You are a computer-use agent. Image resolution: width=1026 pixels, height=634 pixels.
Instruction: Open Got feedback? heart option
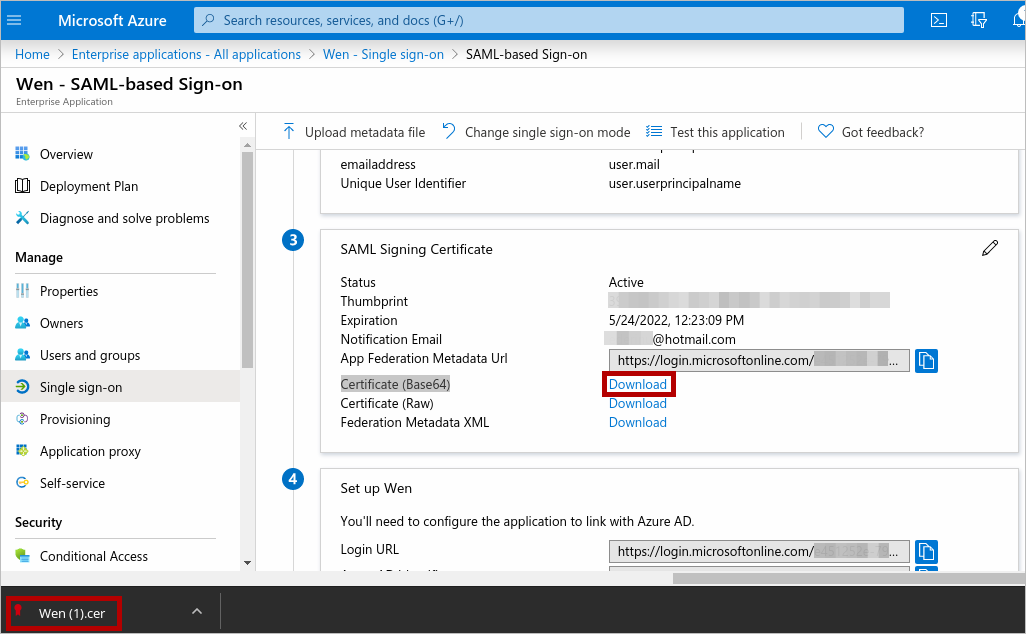(x=870, y=132)
